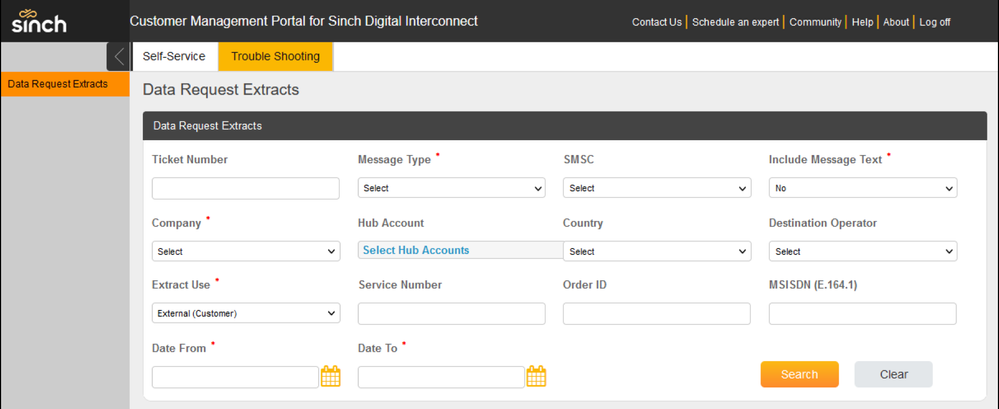
Task: Open the Message Type dropdown
Action: [x=452, y=188]
